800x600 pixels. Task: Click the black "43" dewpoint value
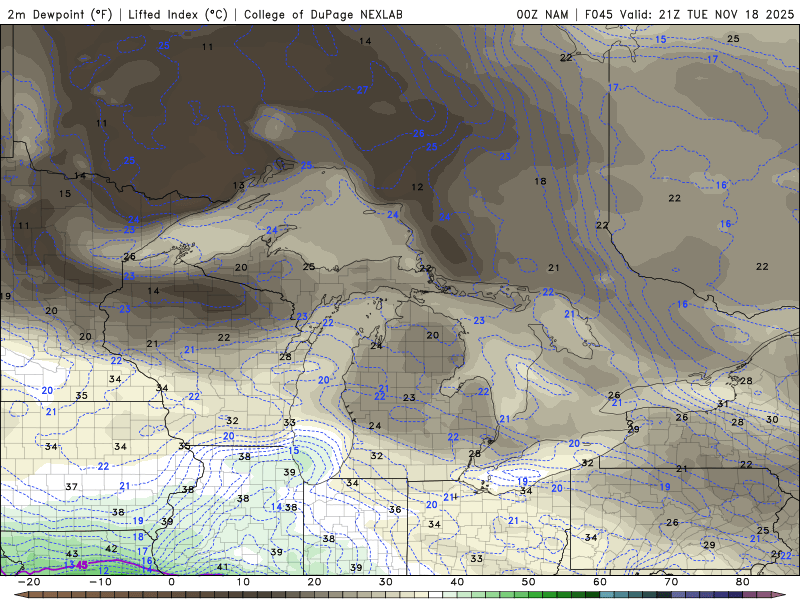click(x=72, y=554)
